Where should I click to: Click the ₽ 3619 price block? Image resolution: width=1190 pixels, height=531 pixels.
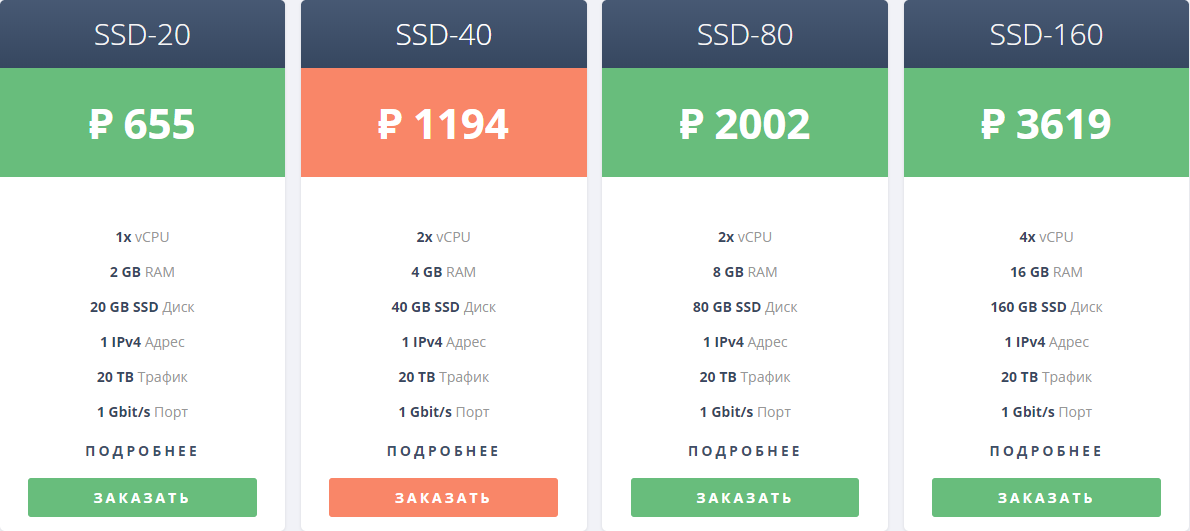coord(1047,123)
